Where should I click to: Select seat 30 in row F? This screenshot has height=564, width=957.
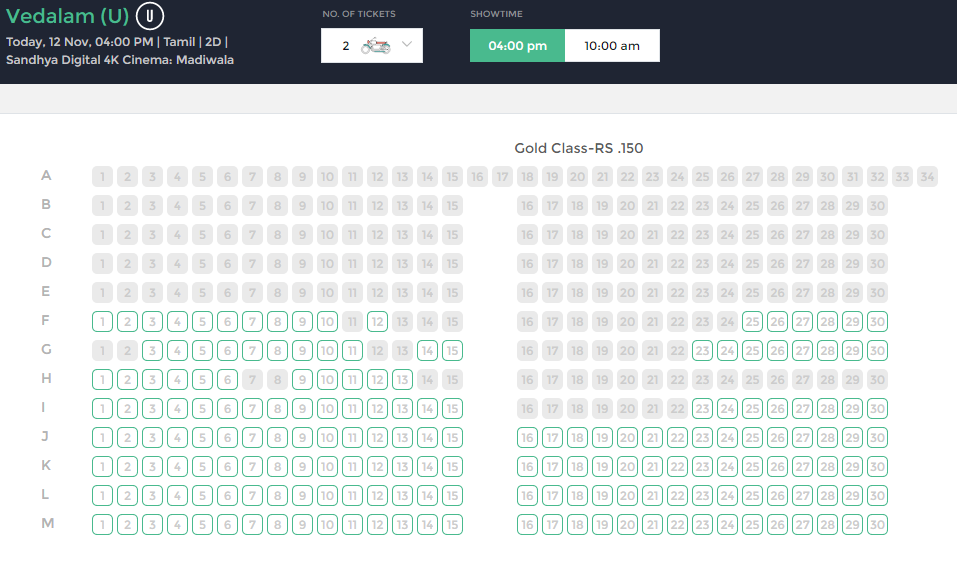click(x=877, y=322)
